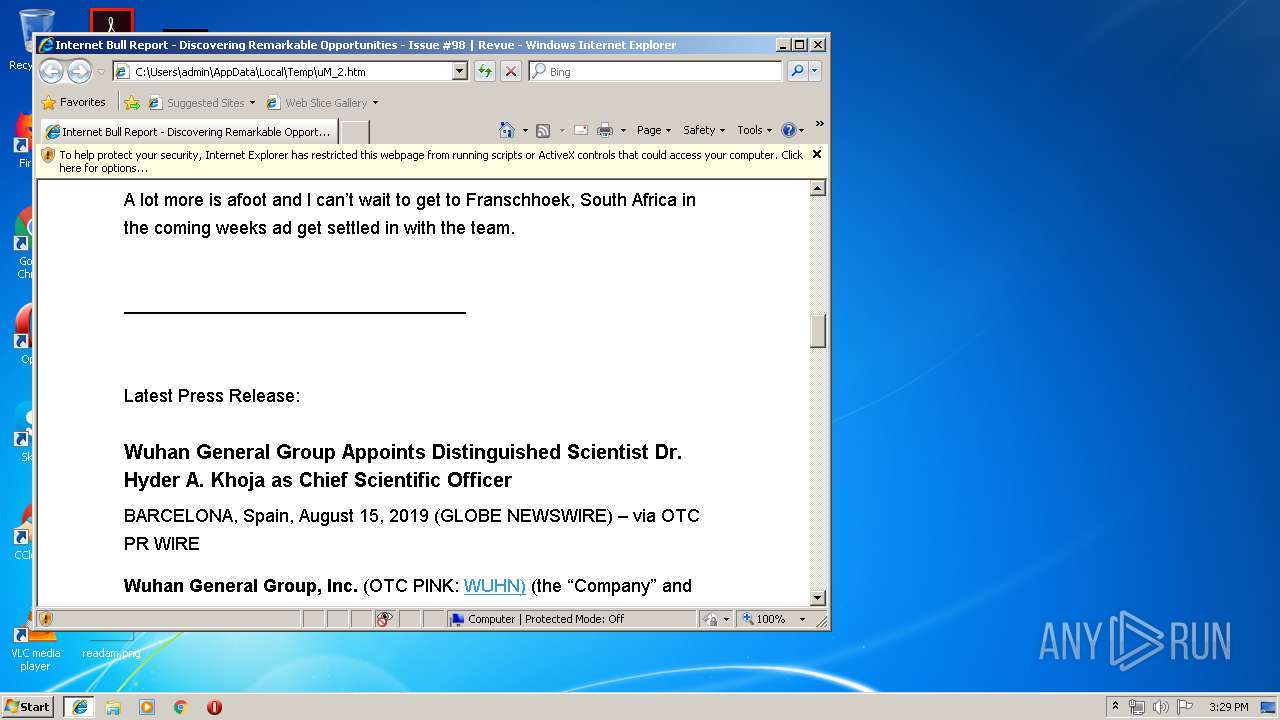The width and height of the screenshot is (1280, 720).
Task: Go forward with the Forward arrow button
Action: (x=79, y=71)
